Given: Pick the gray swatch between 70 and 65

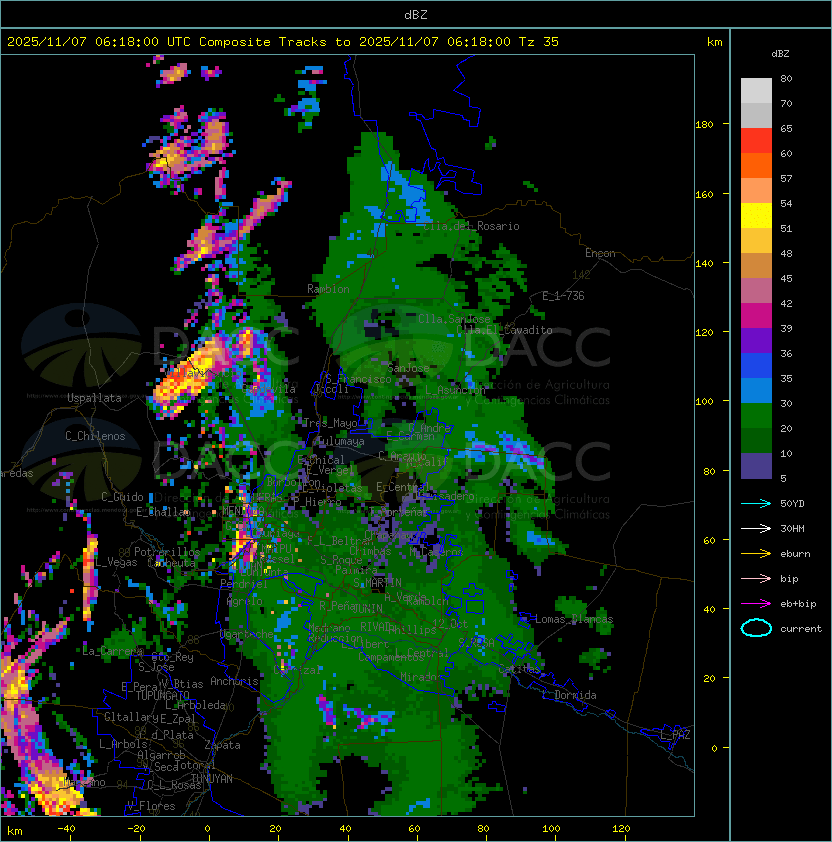Looking at the screenshot, I should point(756,115).
